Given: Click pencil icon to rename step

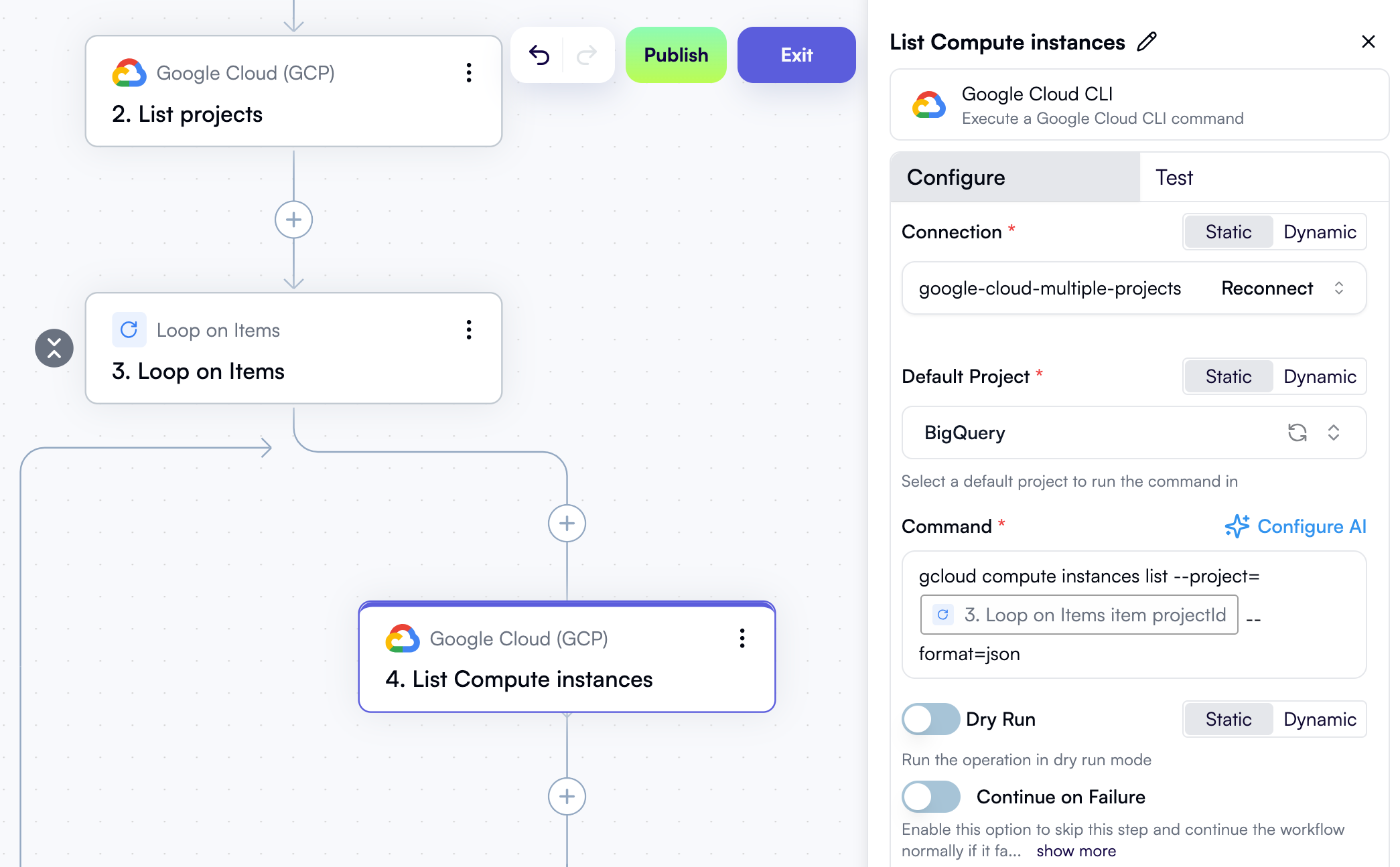Looking at the screenshot, I should (1147, 42).
